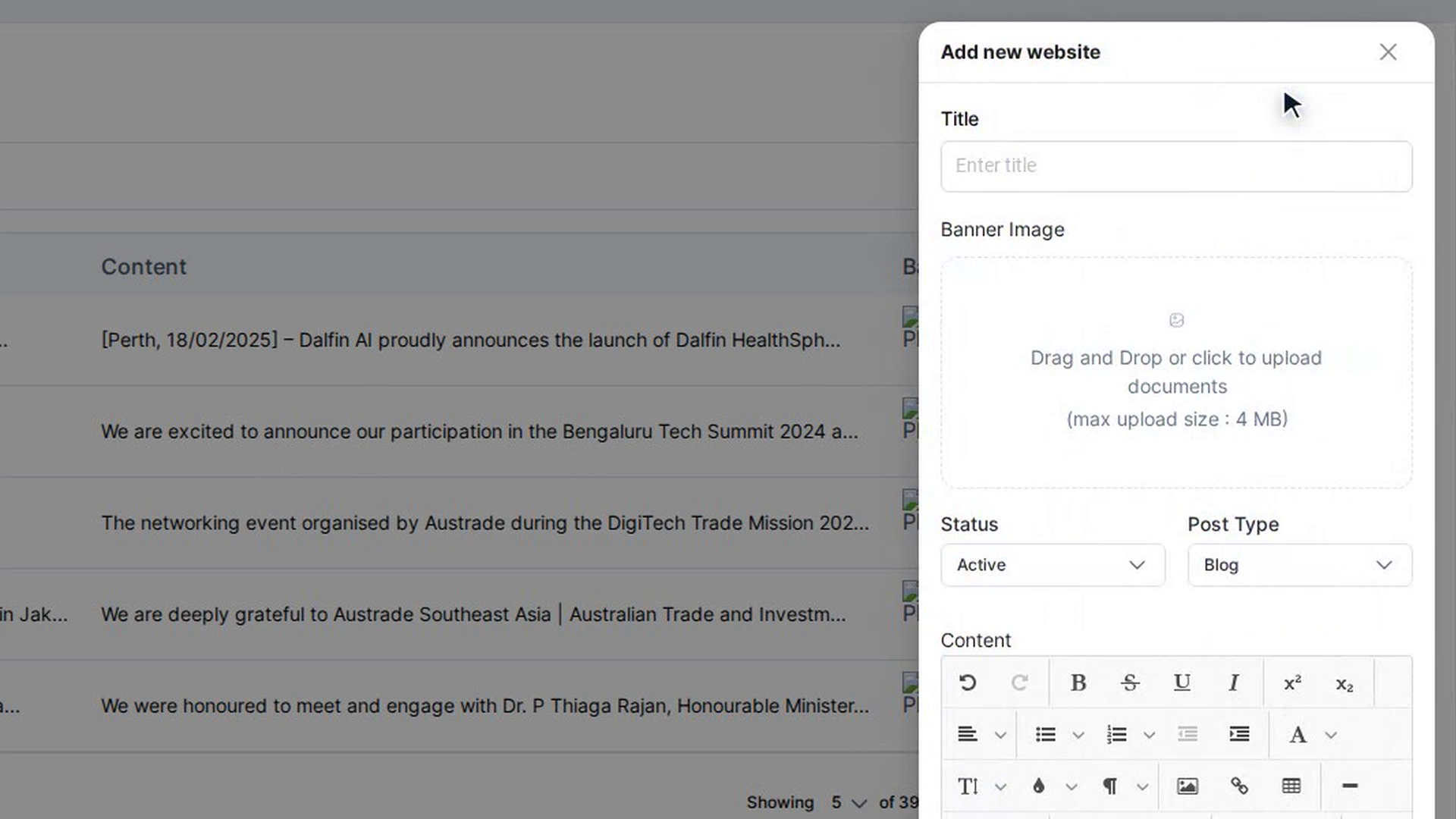Screen dimensions: 1456x819
Task: Click the row about Dalfin HealthSph launch
Action: pyautogui.click(x=471, y=340)
